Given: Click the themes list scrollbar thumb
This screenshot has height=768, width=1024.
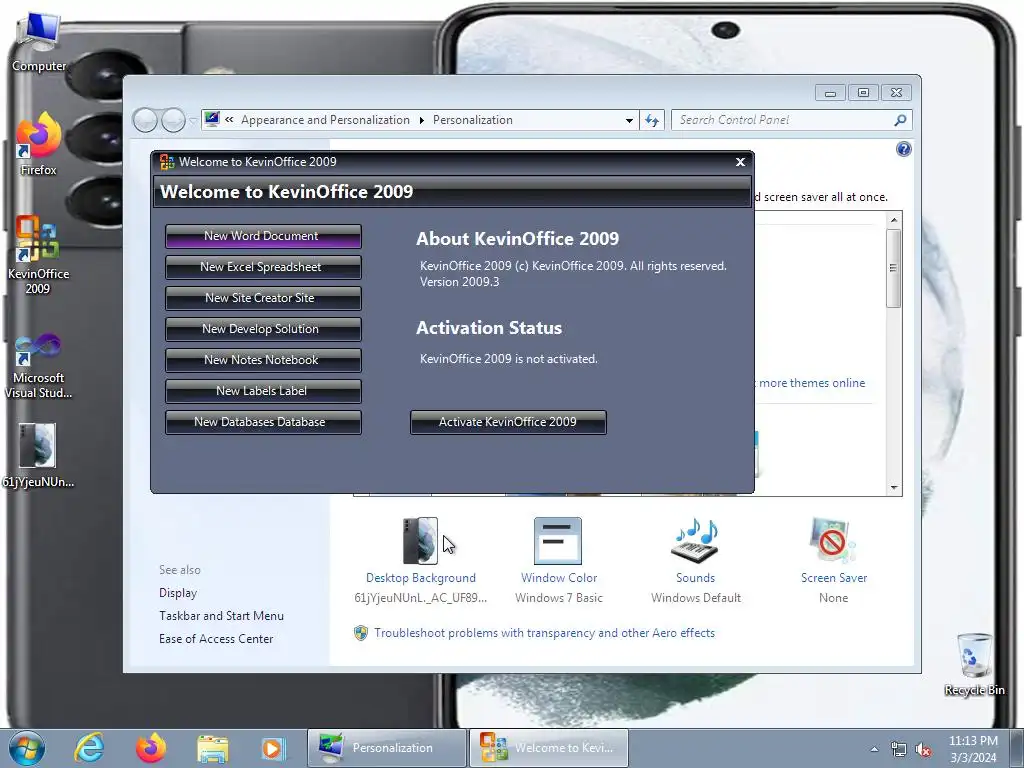Looking at the screenshot, I should tap(894, 268).
